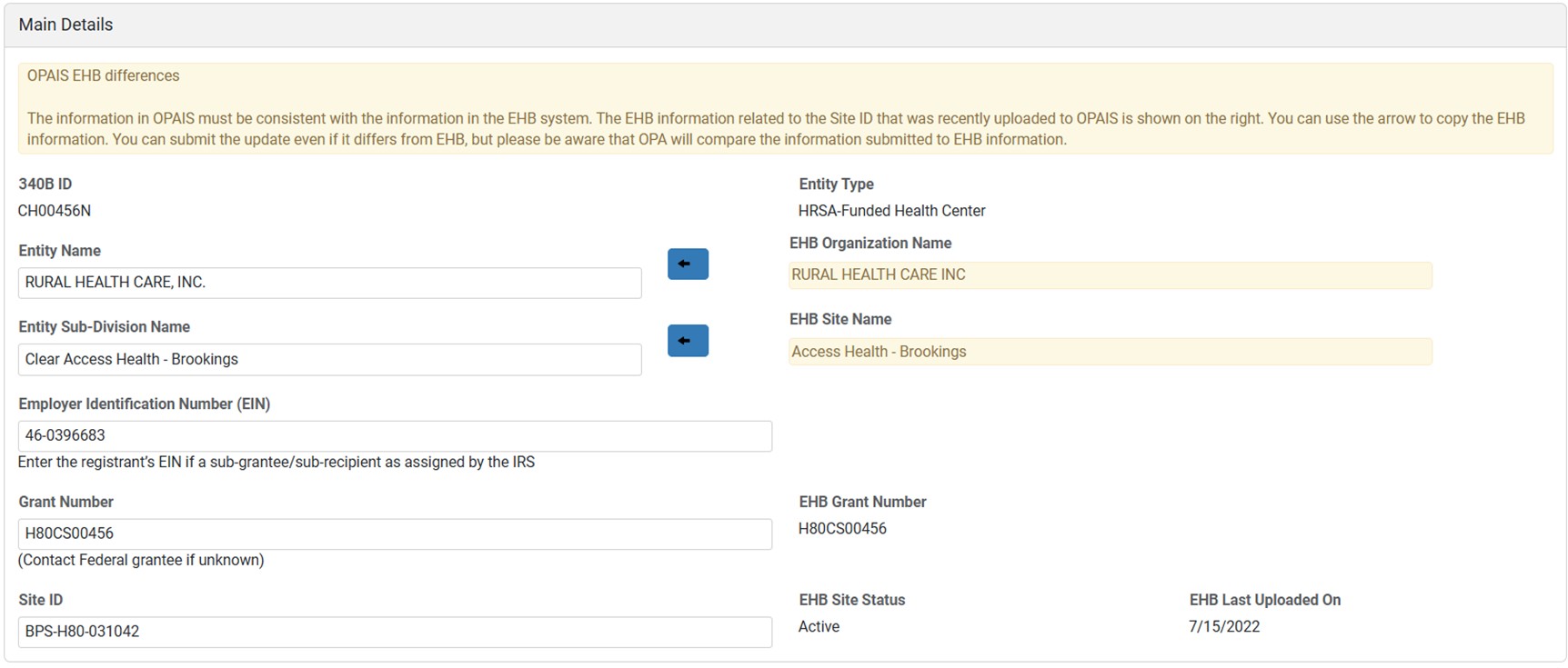This screenshot has width=1568, height=668.
Task: Click the EHB Grant Number value H80CS00456
Action: point(842,529)
